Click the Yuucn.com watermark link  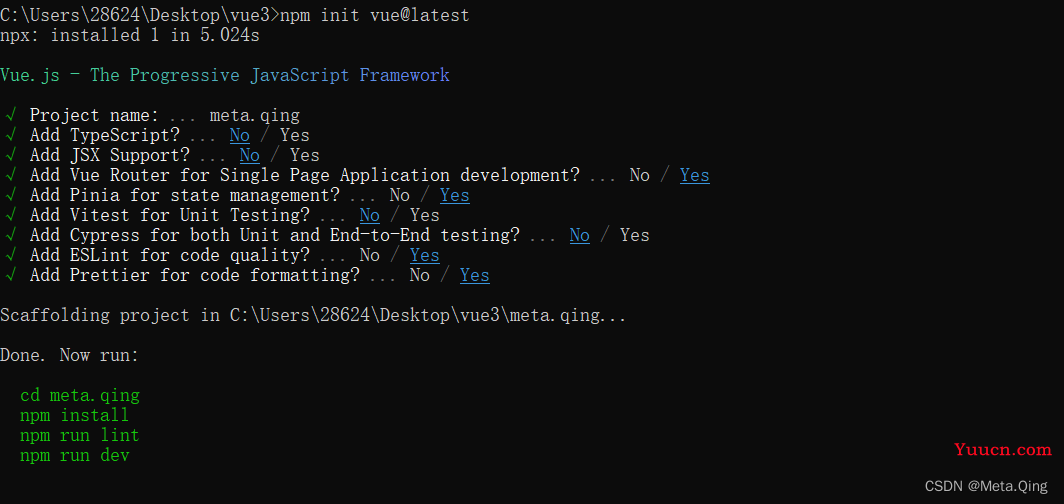[x=1003, y=449]
